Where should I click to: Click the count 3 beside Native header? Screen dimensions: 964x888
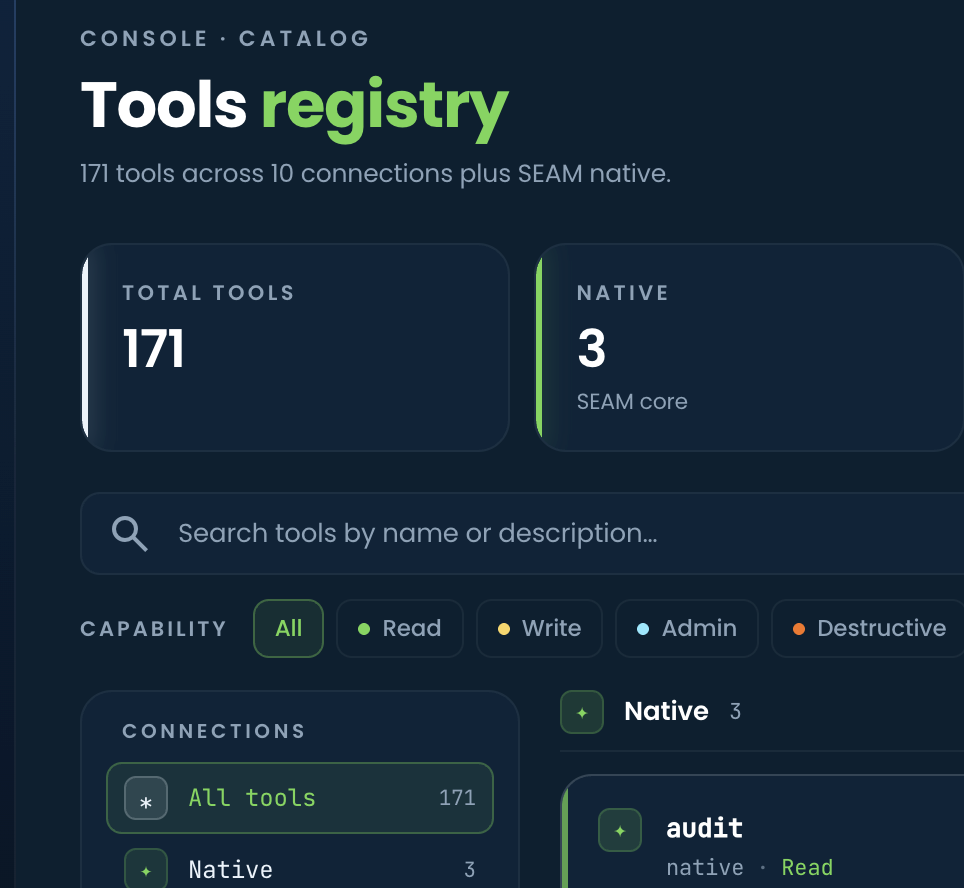[x=735, y=712]
